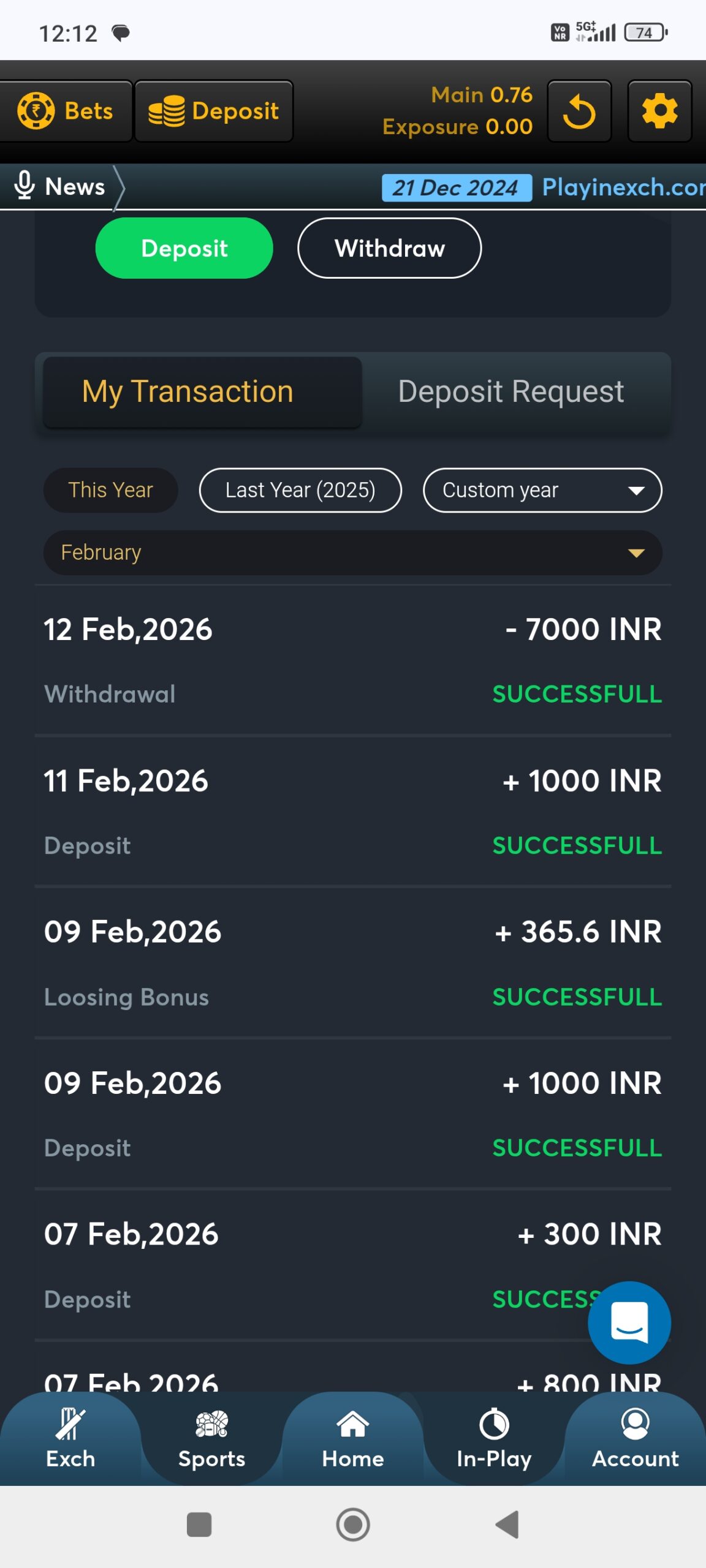Select the This Year filter
The image size is (706, 1568).
[110, 490]
